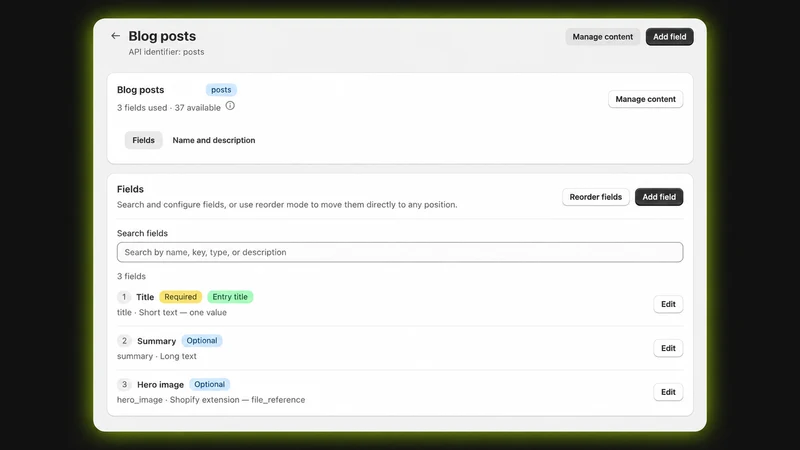Open the Name and description tab

pos(214,140)
